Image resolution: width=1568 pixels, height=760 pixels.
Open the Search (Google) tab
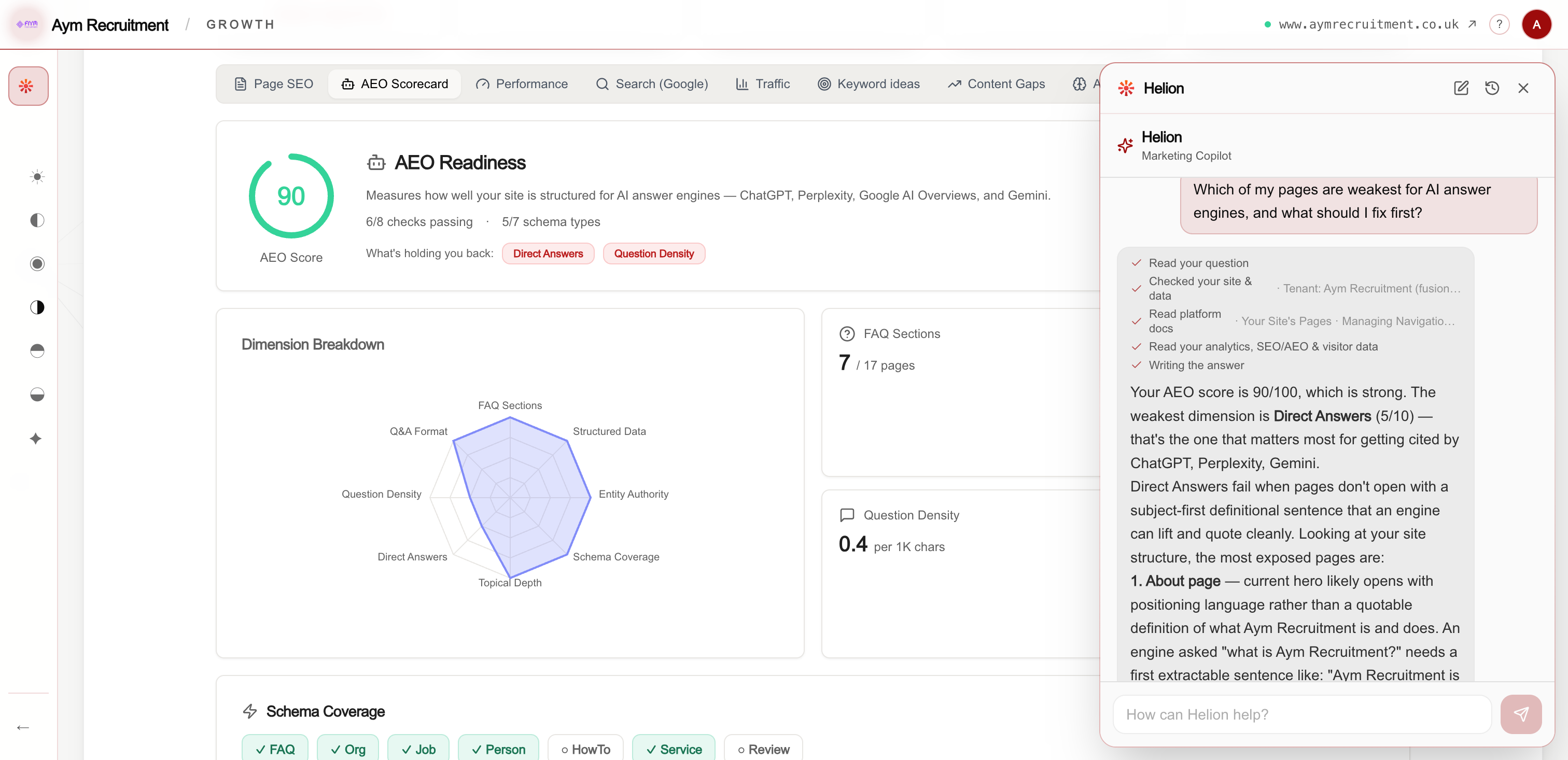point(652,84)
